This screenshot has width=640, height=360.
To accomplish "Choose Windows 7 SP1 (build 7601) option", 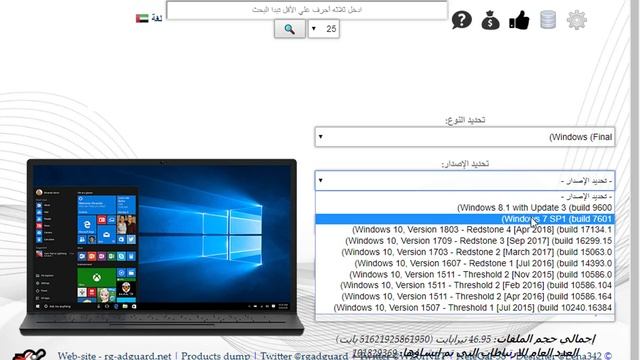I will 465,219.
